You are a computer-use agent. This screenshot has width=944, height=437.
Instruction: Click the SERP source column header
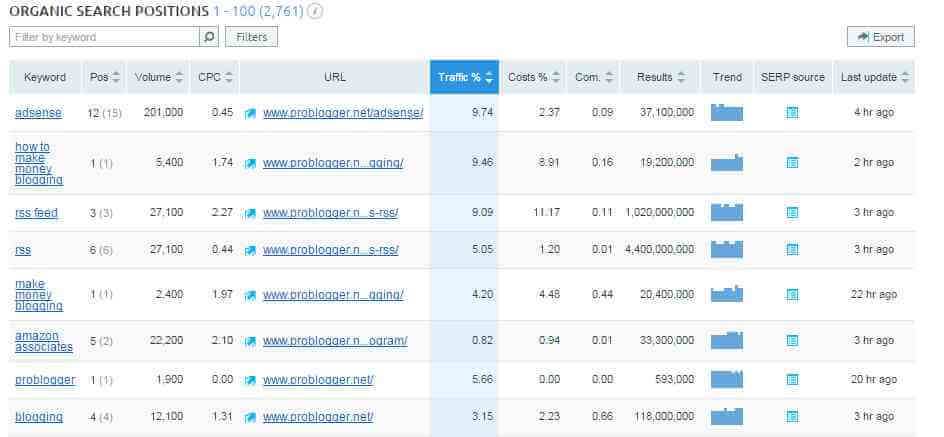(793, 78)
